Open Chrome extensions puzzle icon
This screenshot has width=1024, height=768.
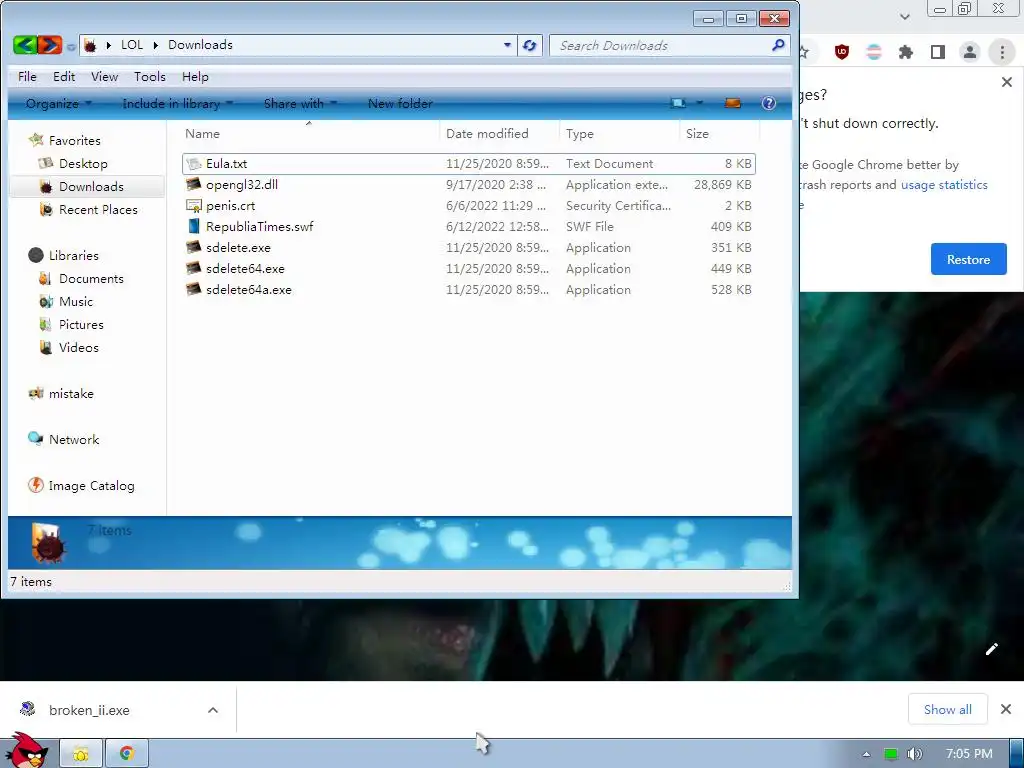click(x=906, y=52)
